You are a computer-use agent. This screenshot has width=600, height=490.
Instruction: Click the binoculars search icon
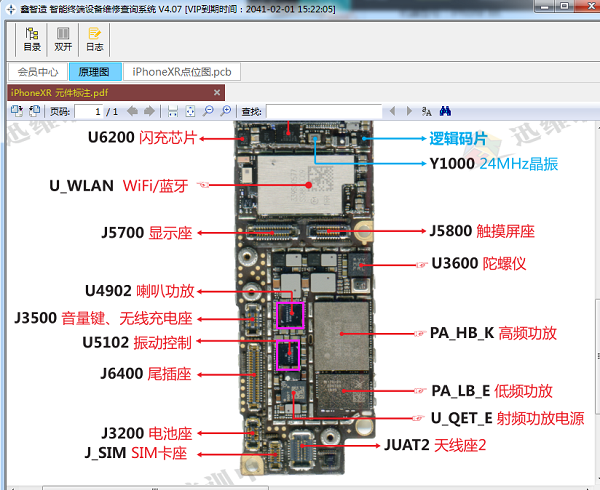445,111
